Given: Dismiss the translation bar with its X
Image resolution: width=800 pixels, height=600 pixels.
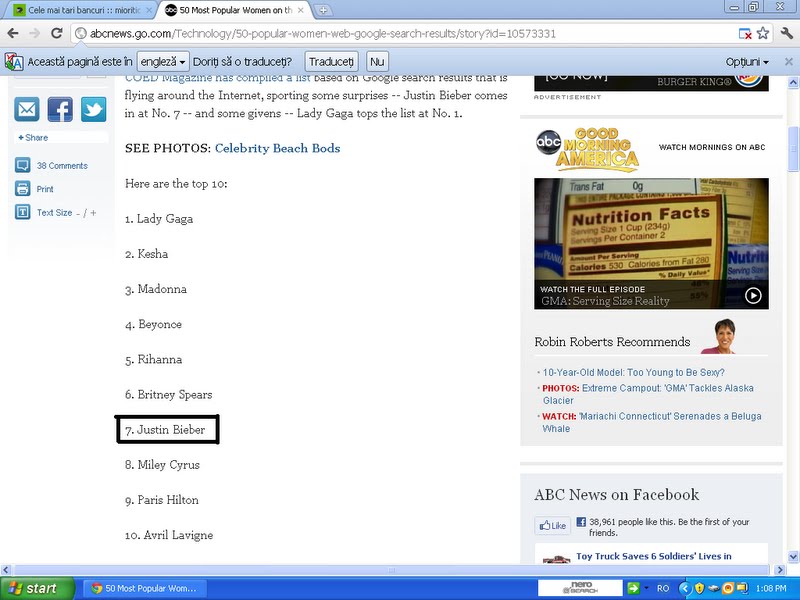Looking at the screenshot, I should [x=789, y=62].
